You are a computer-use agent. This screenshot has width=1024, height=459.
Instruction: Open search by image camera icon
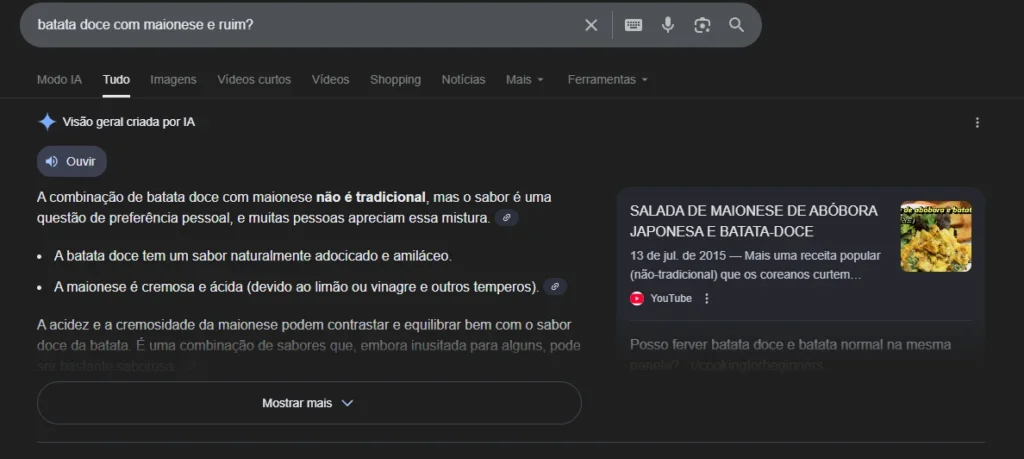(x=702, y=25)
